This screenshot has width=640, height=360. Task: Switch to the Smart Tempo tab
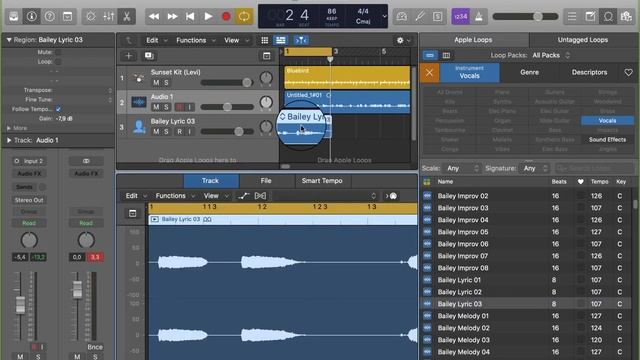tap(322, 180)
